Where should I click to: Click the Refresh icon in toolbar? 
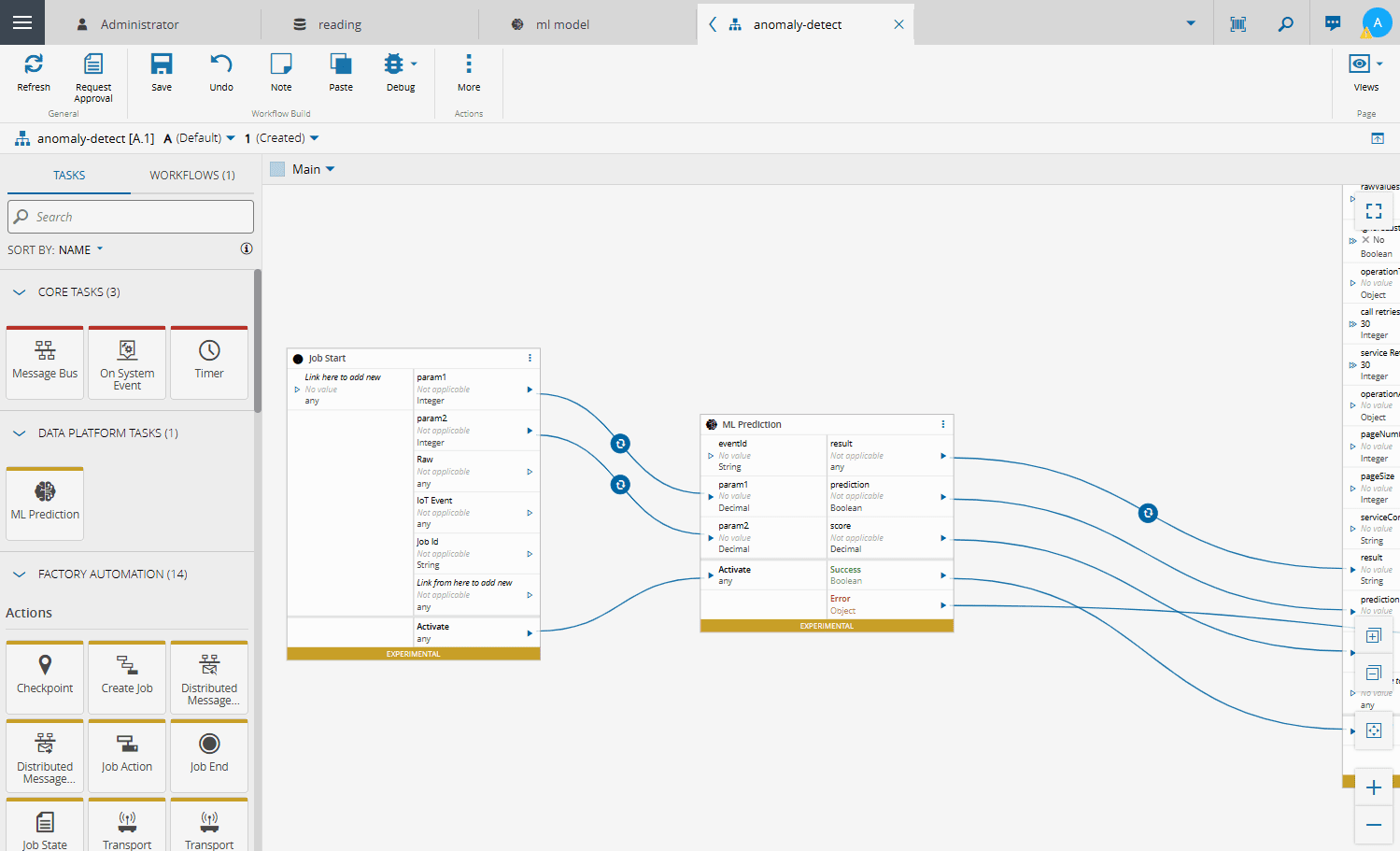pyautogui.click(x=34, y=64)
